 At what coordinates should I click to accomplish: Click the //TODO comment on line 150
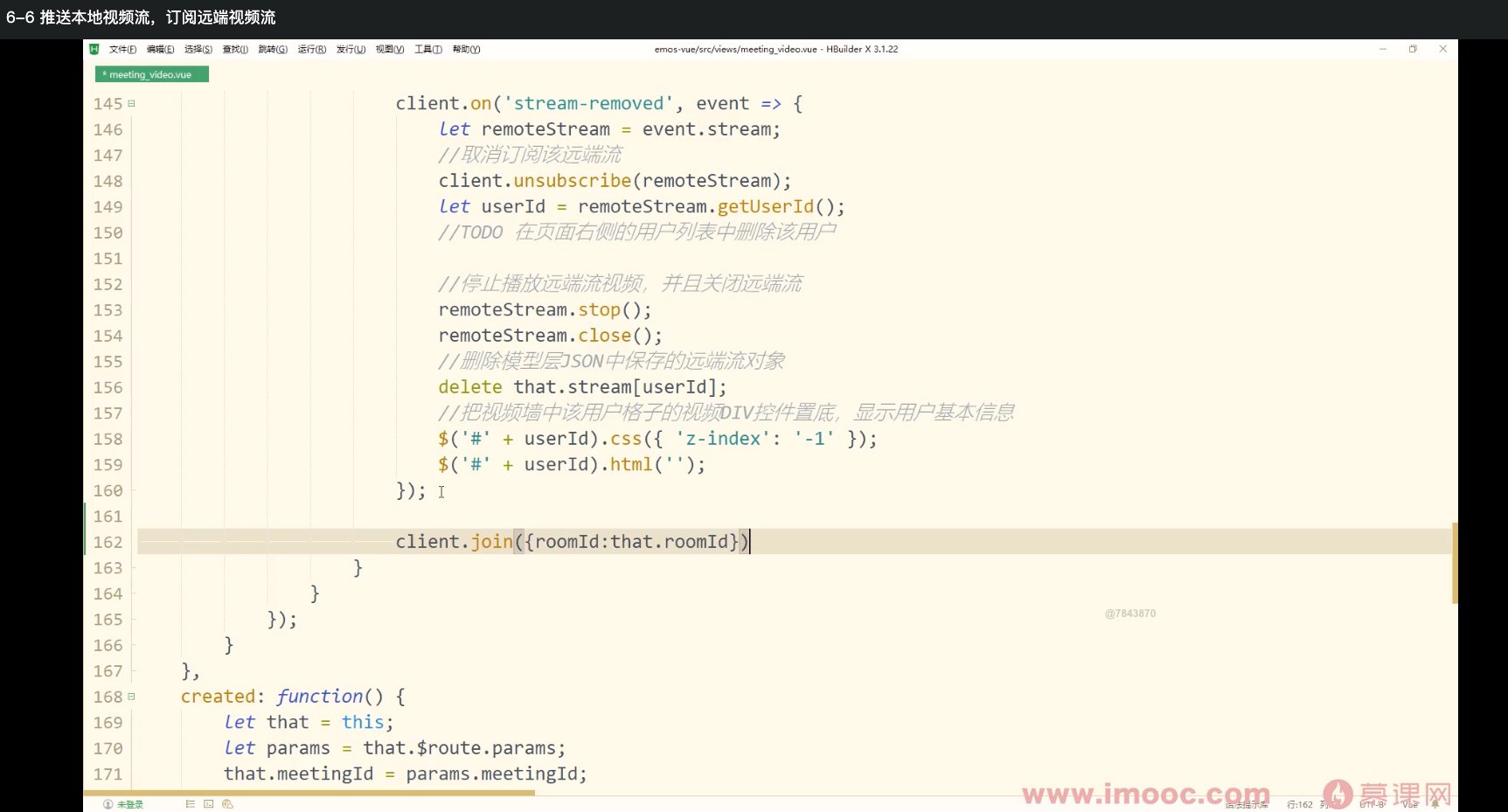[x=636, y=232]
